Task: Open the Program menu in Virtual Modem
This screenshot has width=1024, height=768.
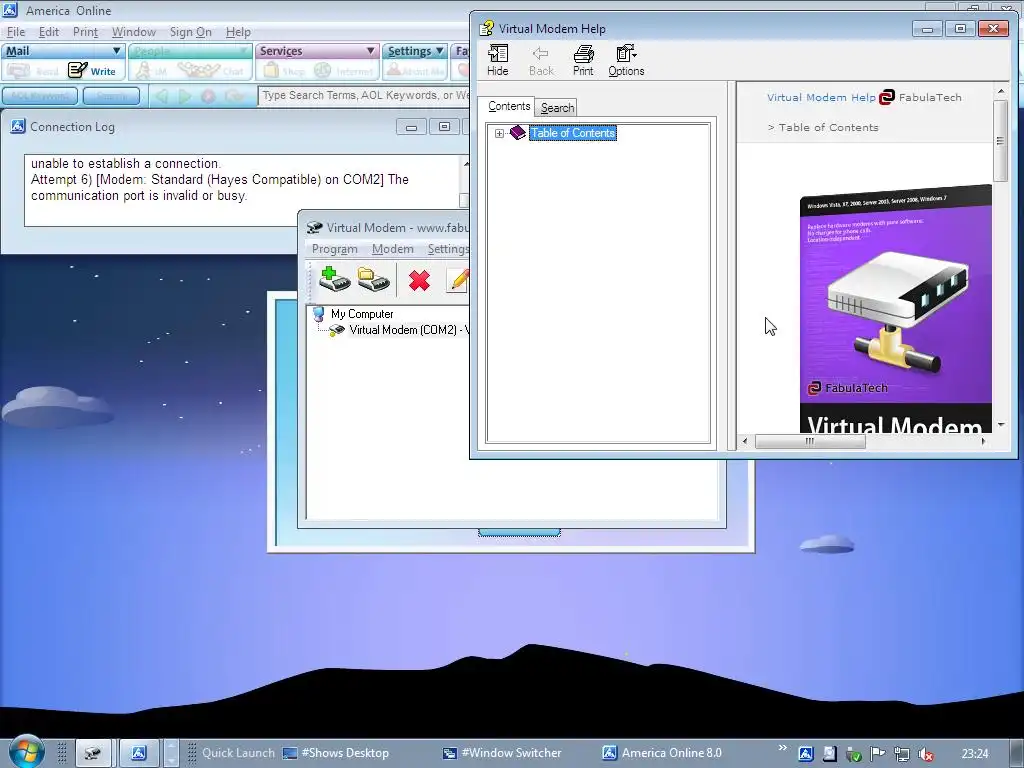Action: coord(334,249)
